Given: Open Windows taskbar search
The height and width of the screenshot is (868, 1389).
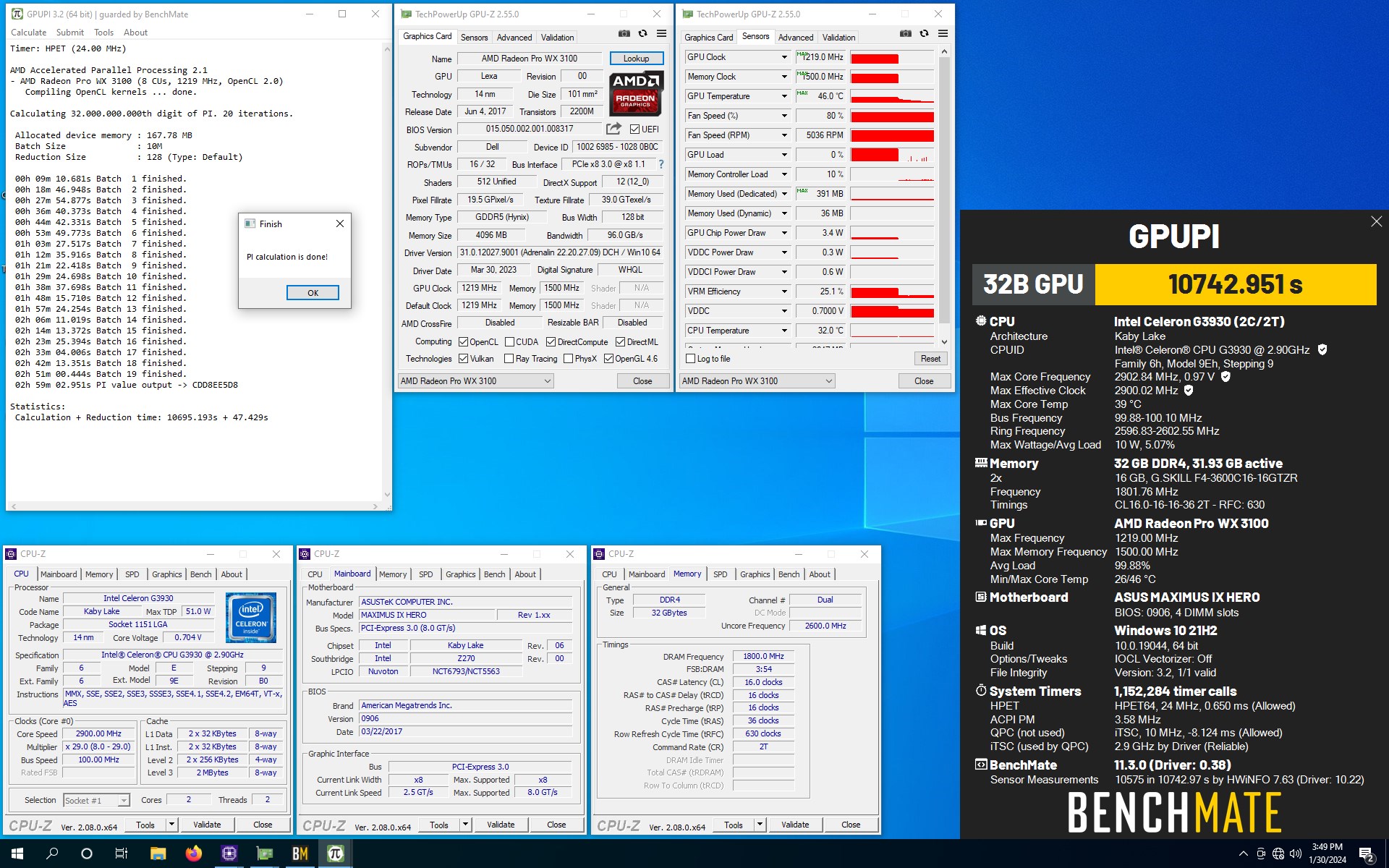Looking at the screenshot, I should [52, 854].
